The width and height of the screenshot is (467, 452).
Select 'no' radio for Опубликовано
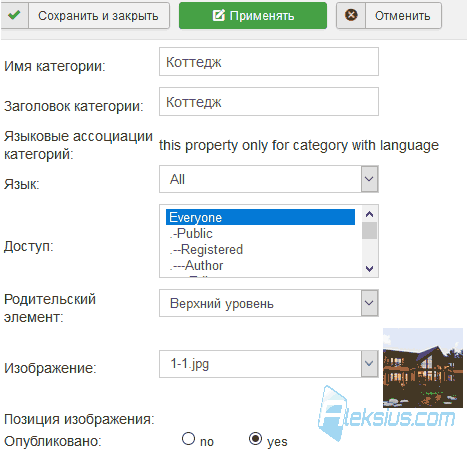click(188, 439)
